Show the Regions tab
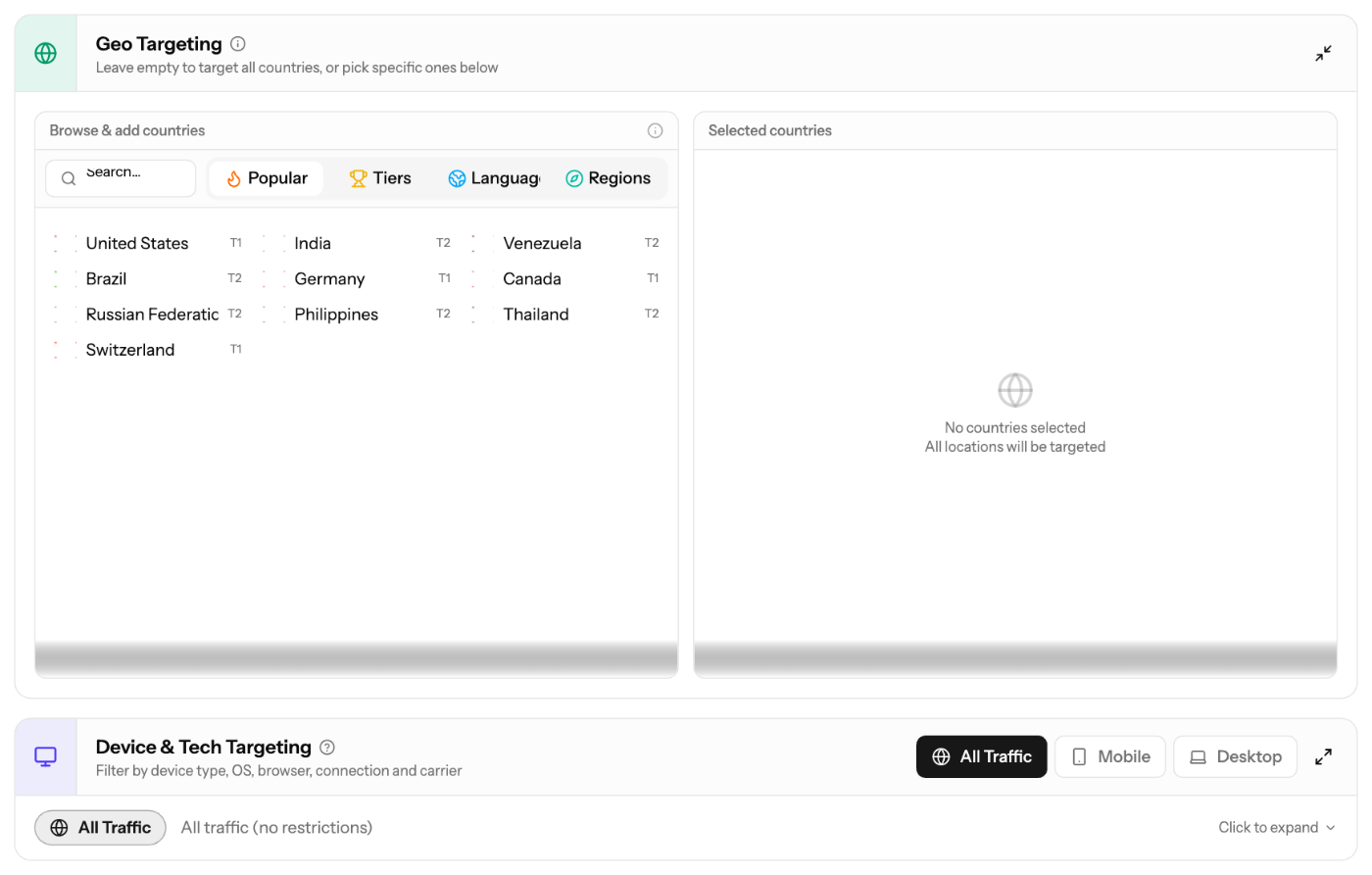 click(x=609, y=178)
